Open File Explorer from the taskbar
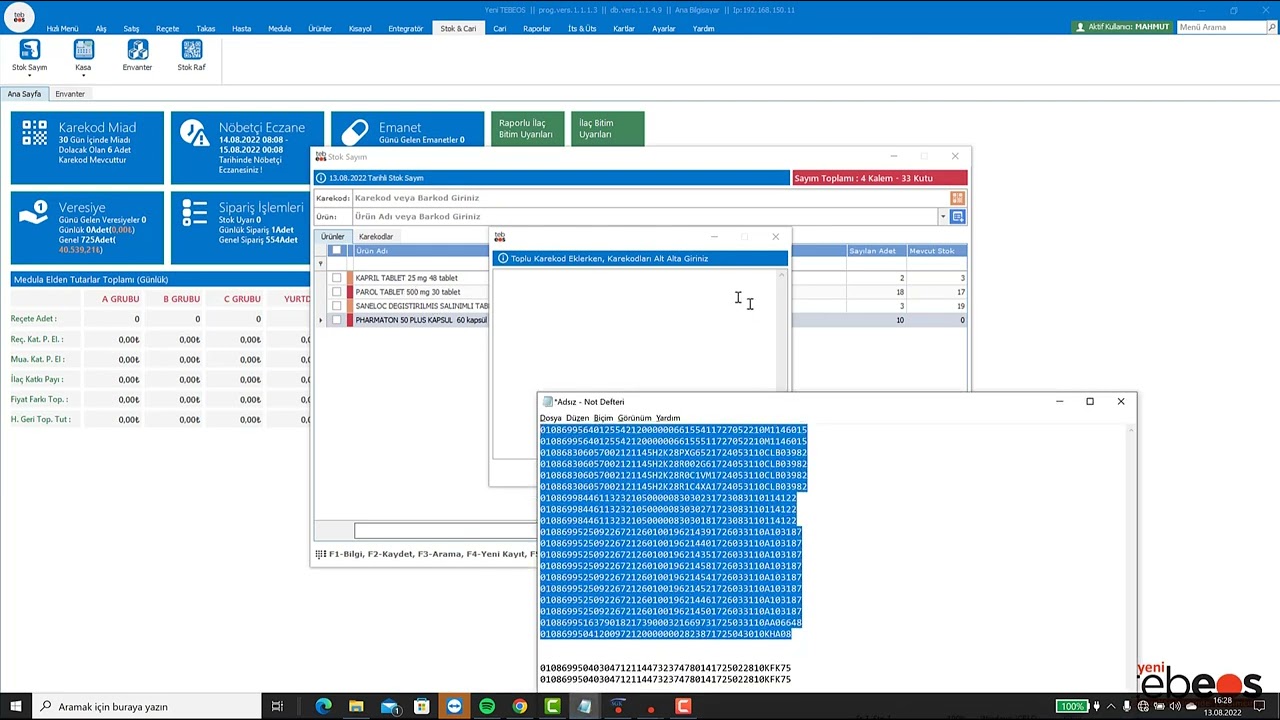This screenshot has width=1280, height=720. point(356,707)
